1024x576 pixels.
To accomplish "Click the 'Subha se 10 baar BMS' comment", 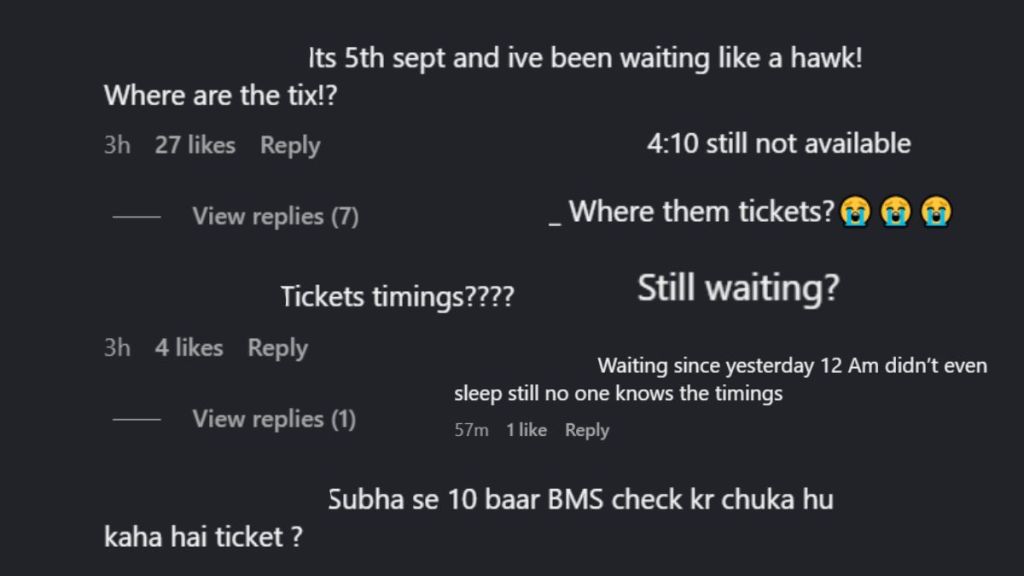I will pos(580,498).
